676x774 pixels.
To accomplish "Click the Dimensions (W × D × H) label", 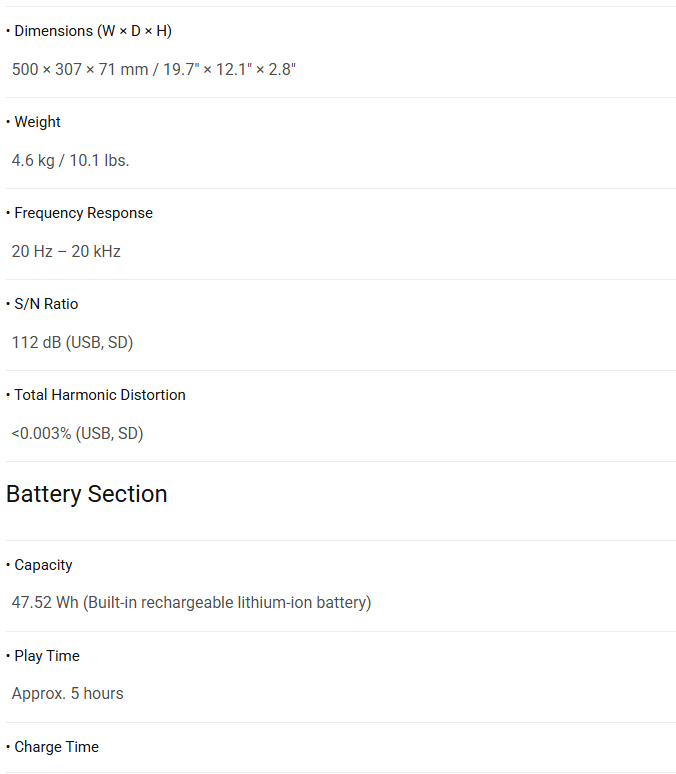I will click(x=92, y=31).
